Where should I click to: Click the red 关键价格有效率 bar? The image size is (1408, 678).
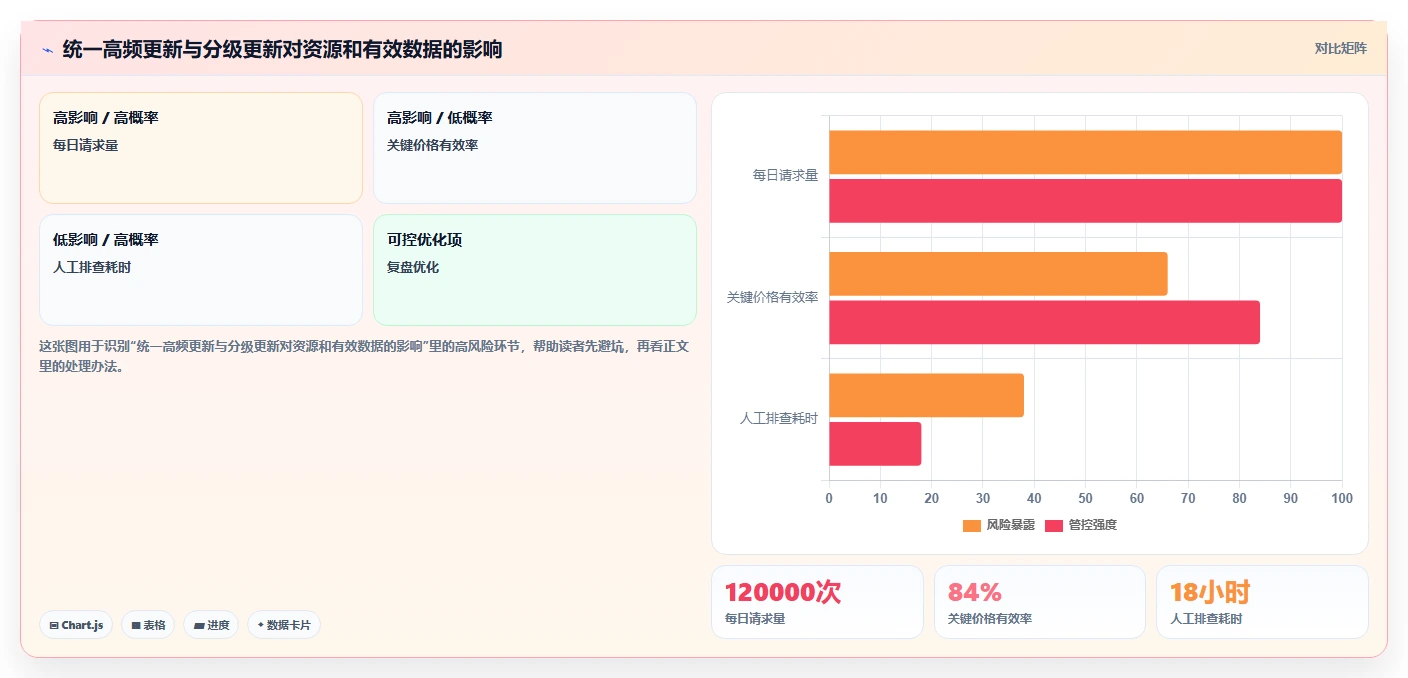(x=1044, y=322)
